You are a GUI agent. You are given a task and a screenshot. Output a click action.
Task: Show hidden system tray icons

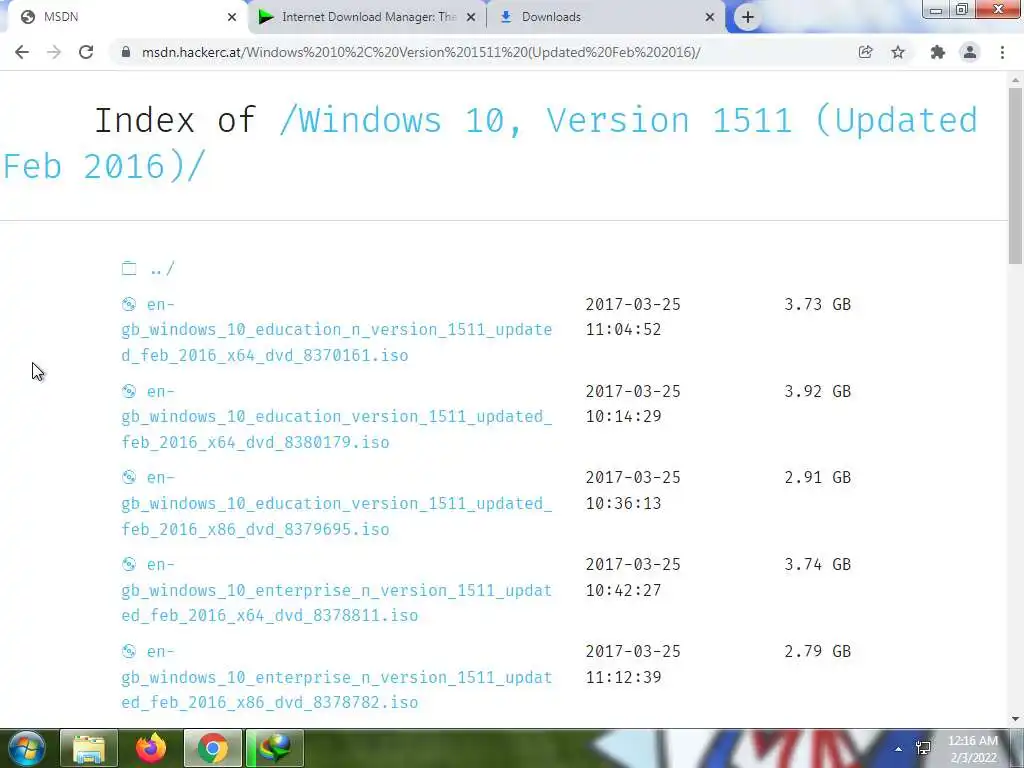pos(899,749)
